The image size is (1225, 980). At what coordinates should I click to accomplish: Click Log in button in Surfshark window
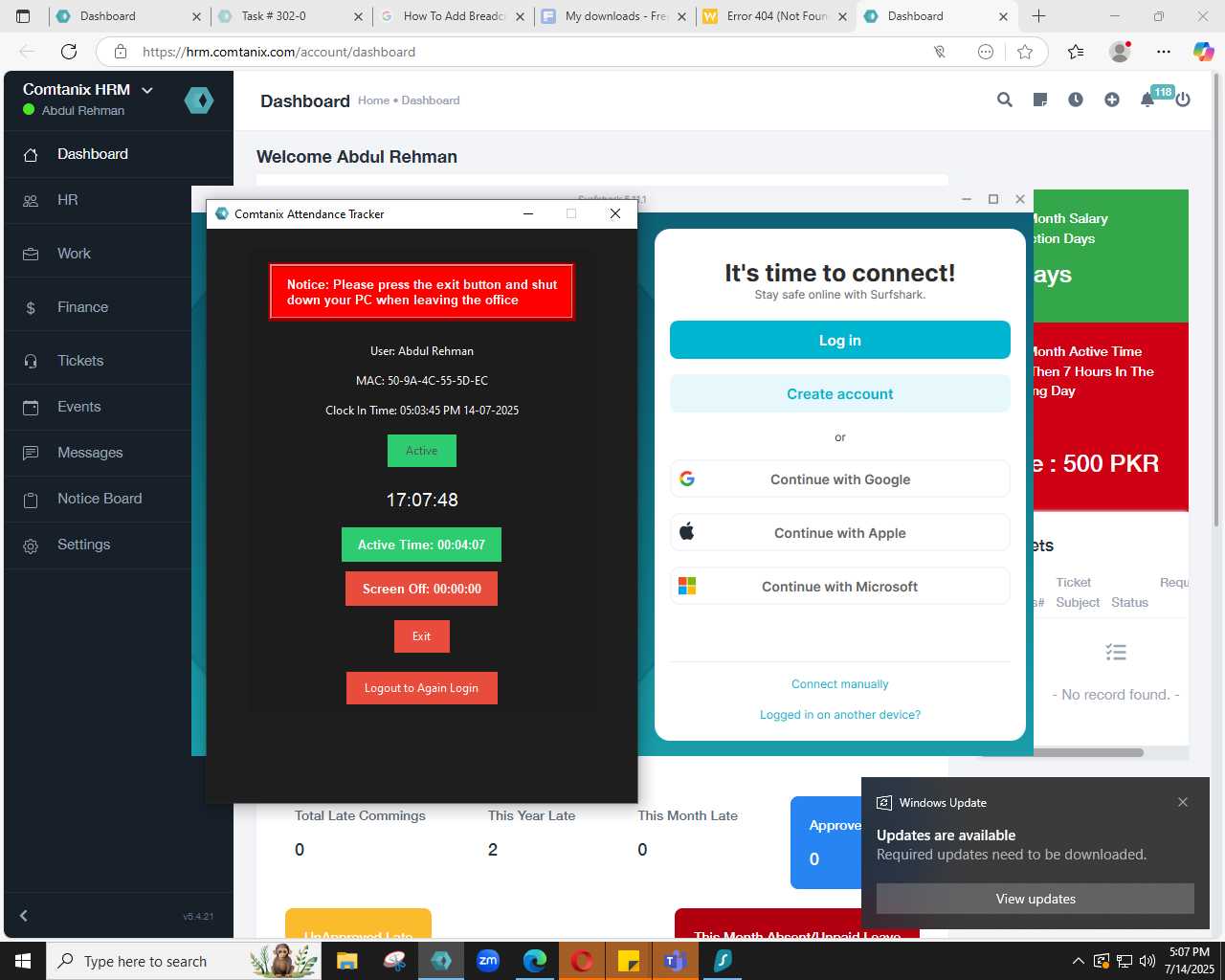[840, 340]
